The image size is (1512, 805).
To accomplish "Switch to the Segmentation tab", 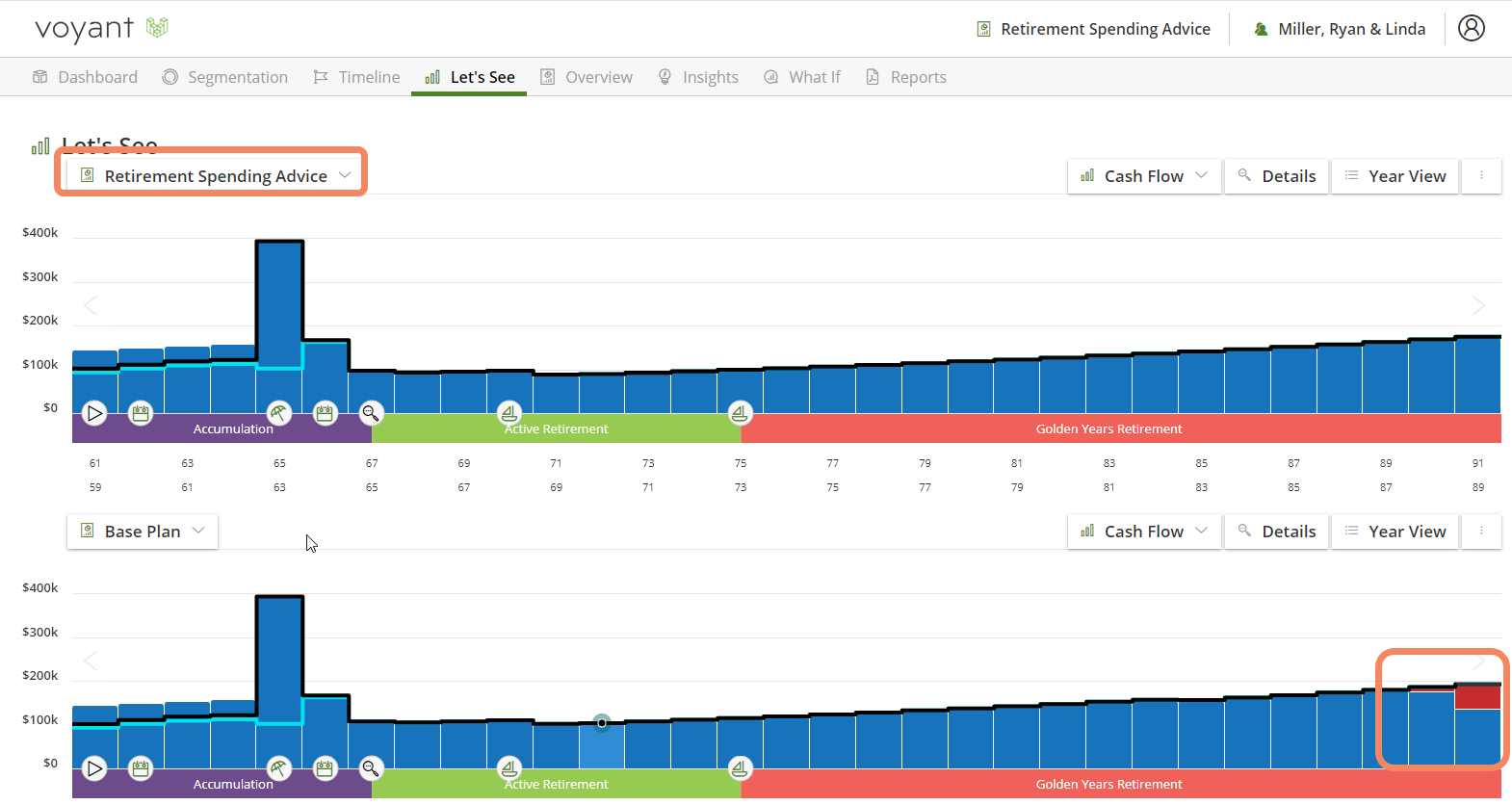I will (x=225, y=77).
